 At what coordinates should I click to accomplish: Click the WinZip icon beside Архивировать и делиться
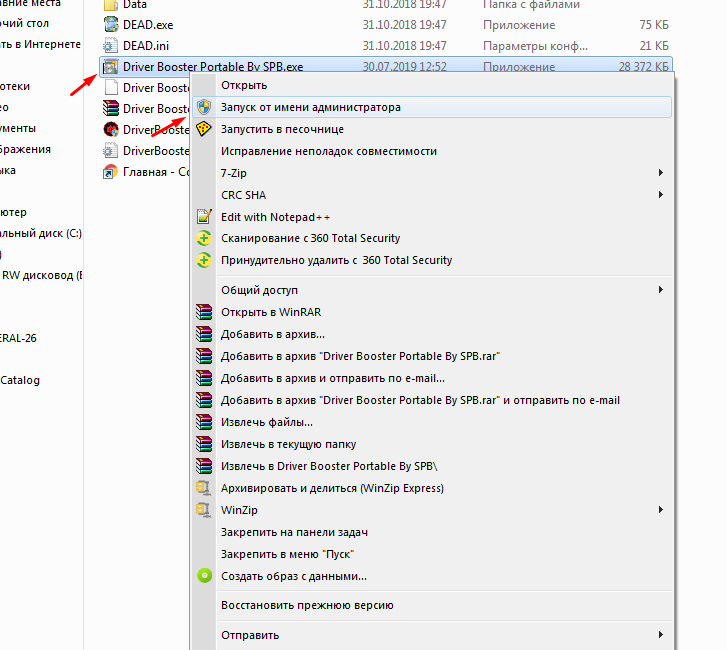click(x=204, y=488)
